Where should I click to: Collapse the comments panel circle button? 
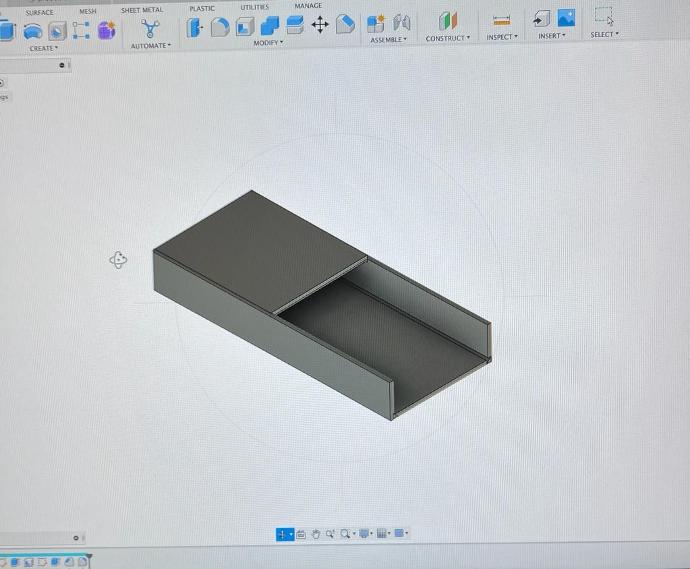click(x=76, y=538)
